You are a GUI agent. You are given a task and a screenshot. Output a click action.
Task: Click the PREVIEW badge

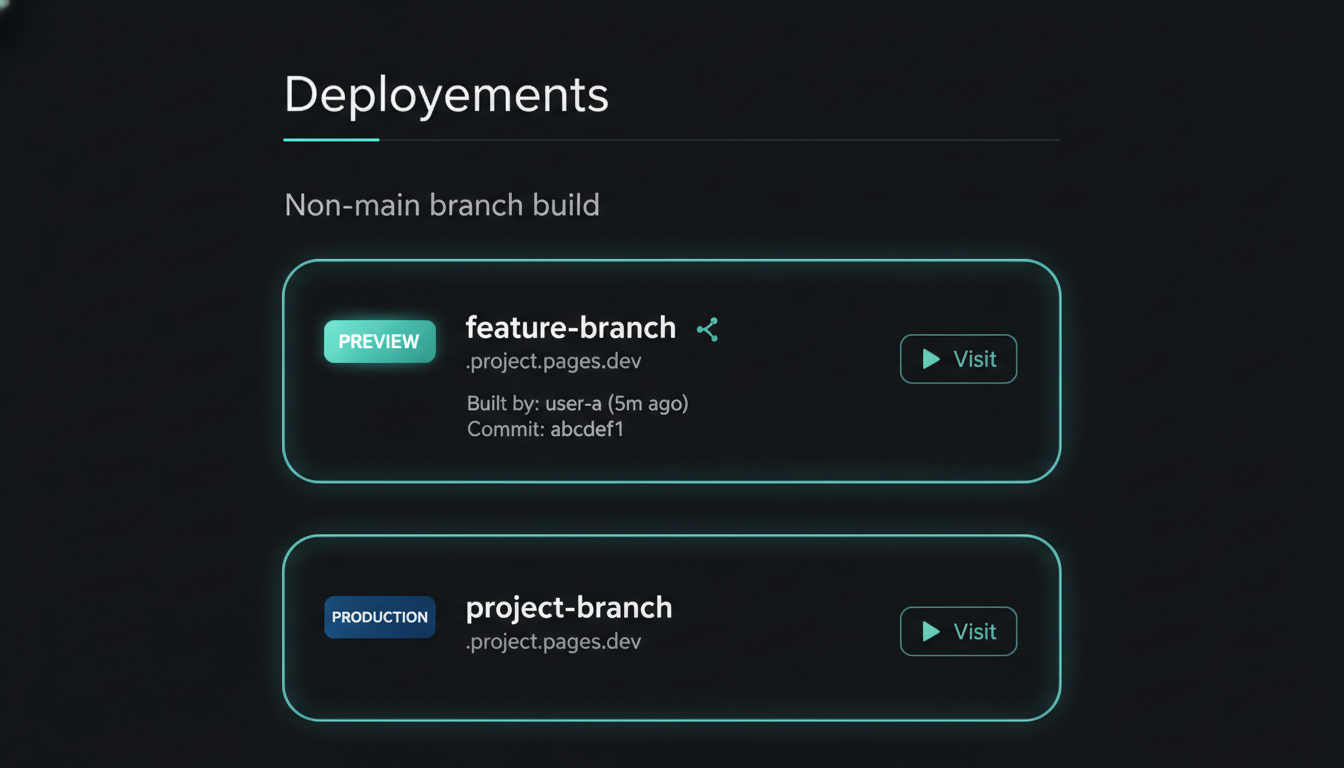point(379,341)
